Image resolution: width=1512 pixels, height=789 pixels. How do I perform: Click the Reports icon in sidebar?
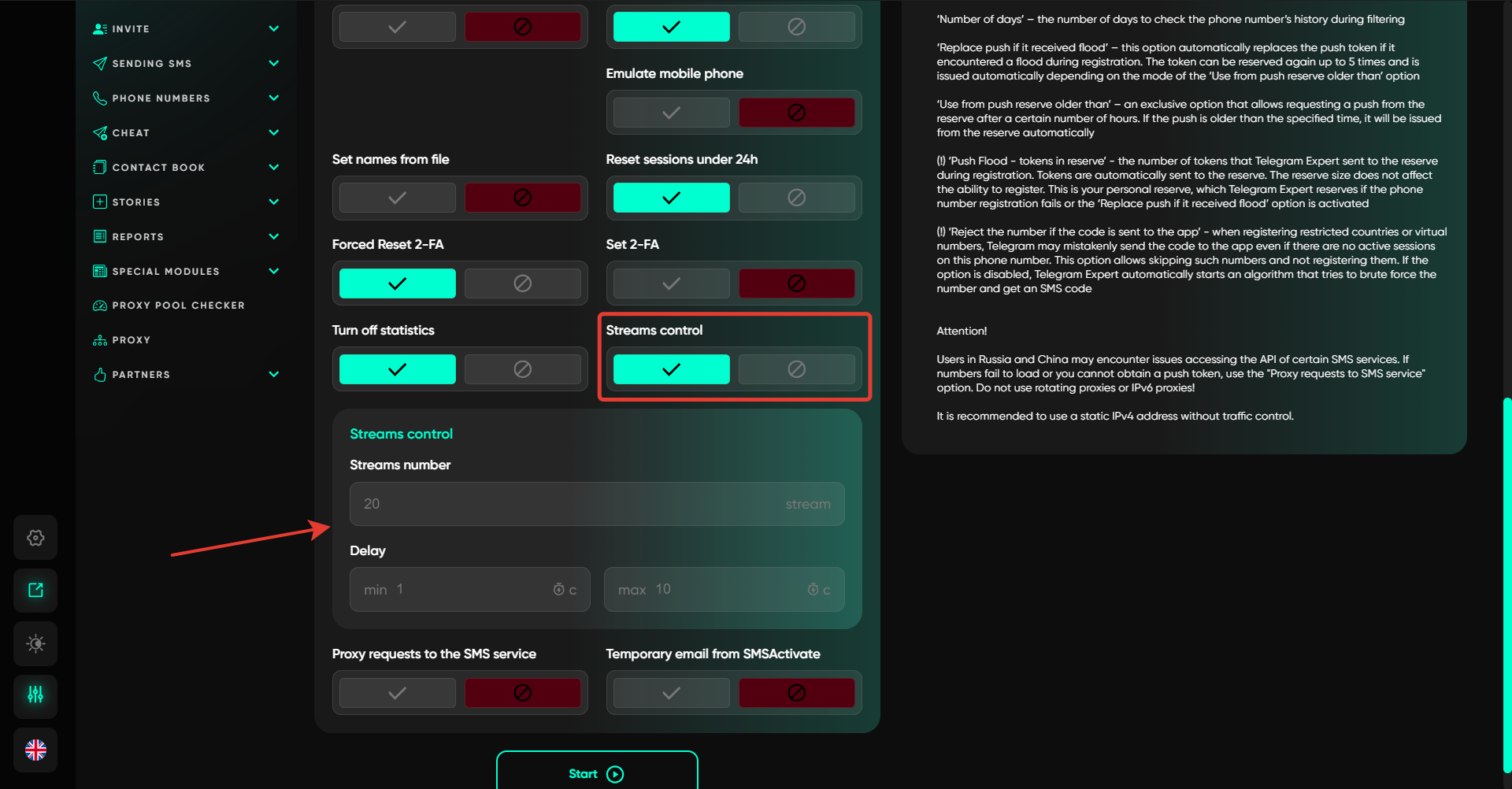(100, 236)
